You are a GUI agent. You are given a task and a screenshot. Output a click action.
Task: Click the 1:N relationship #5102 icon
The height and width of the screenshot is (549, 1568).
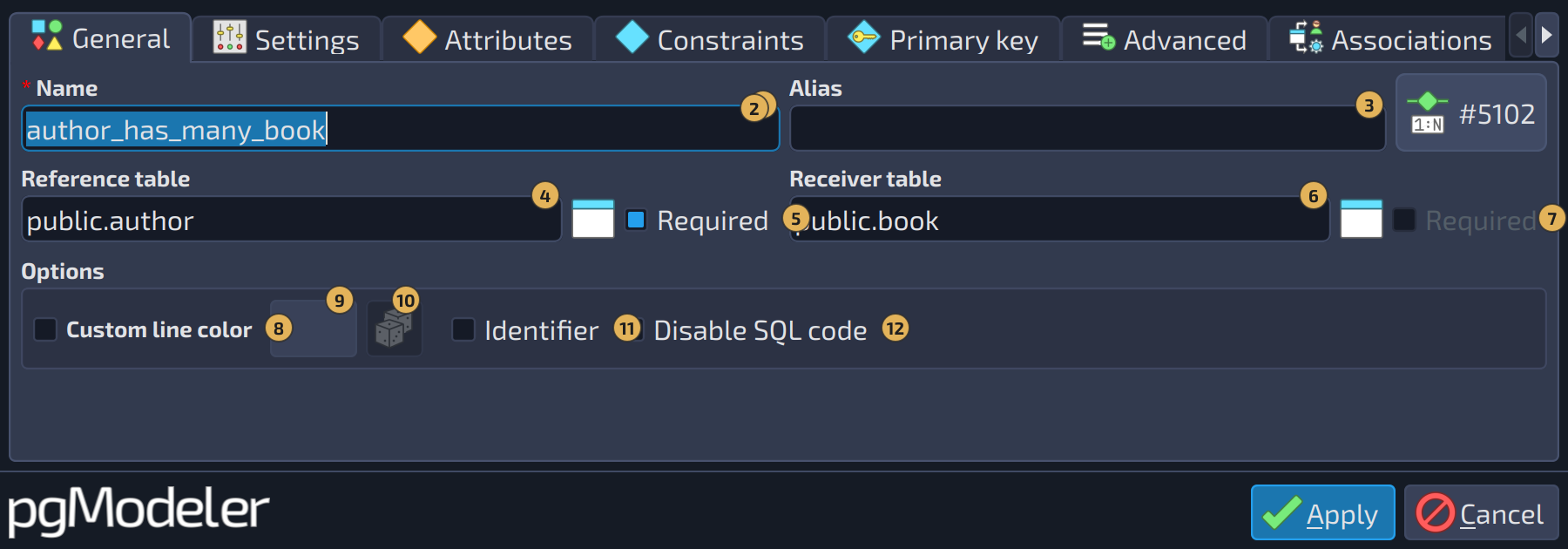(1428, 113)
